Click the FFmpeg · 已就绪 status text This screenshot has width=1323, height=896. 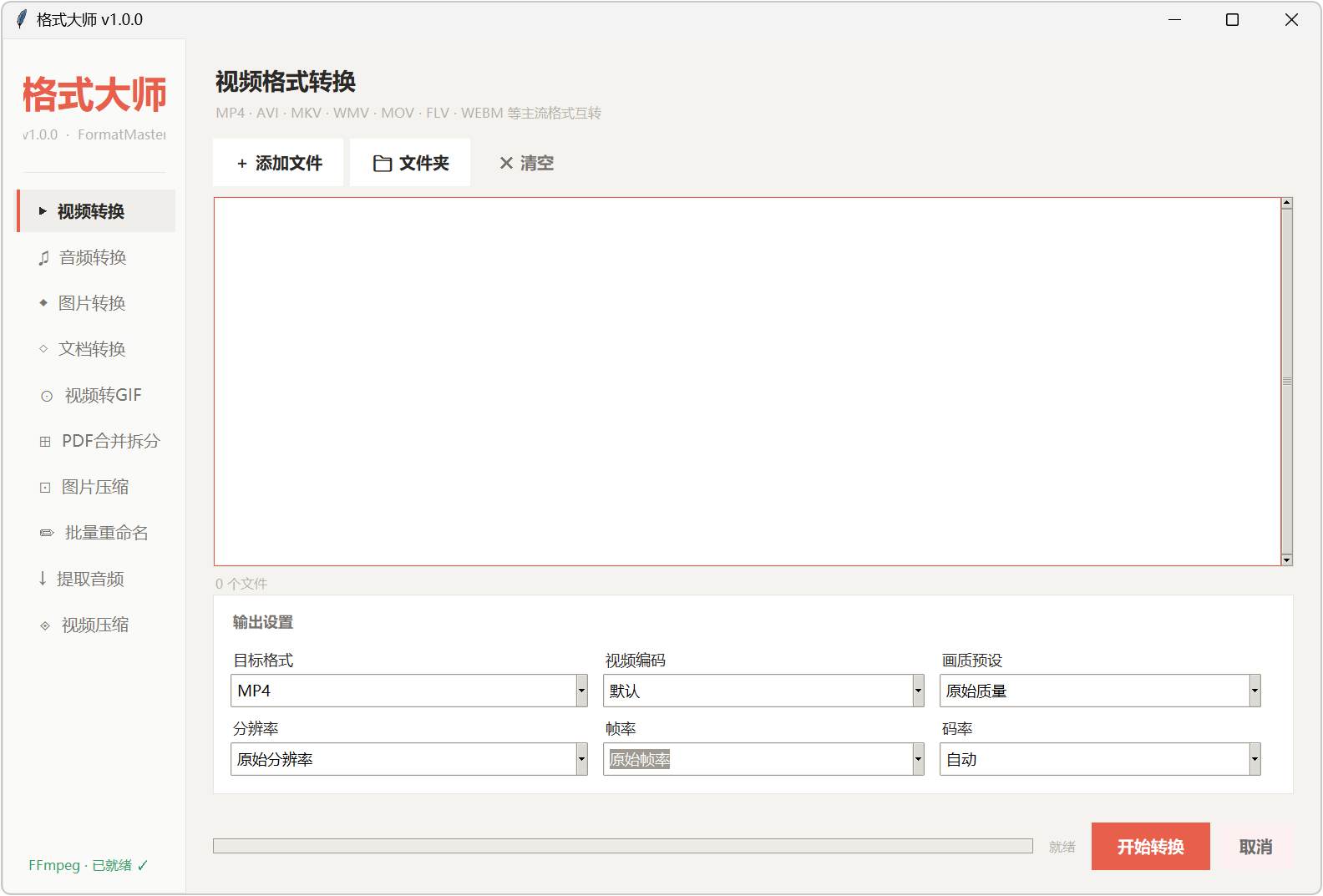point(88,865)
